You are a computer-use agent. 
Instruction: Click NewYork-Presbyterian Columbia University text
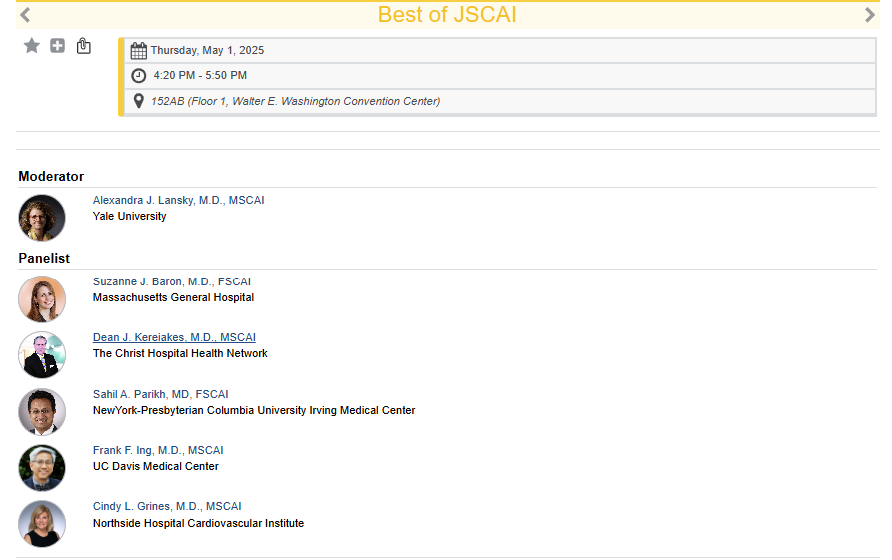(254, 410)
